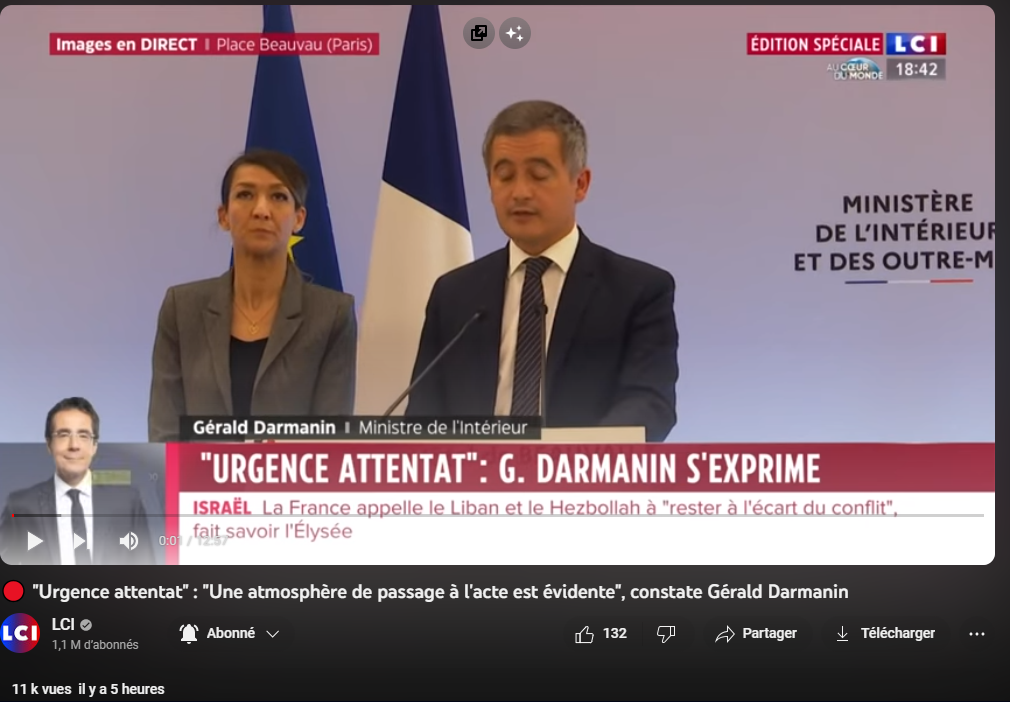Click the red live indicator dot

pyautogui.click(x=14, y=591)
